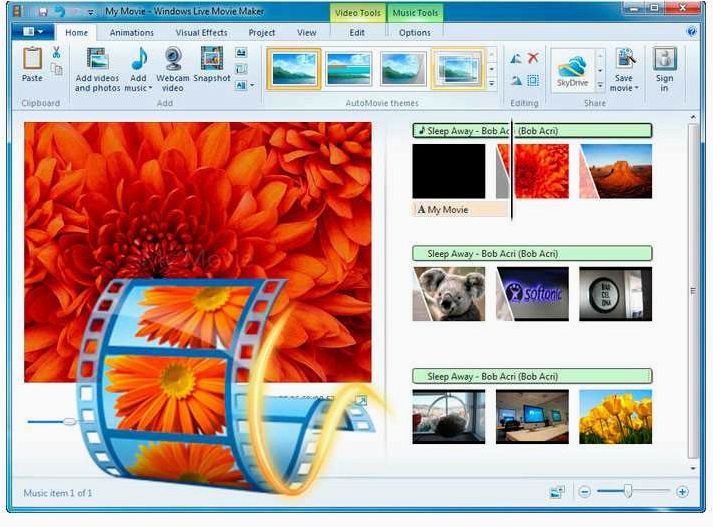
Task: Click the Sign in icon
Action: [x=665, y=70]
